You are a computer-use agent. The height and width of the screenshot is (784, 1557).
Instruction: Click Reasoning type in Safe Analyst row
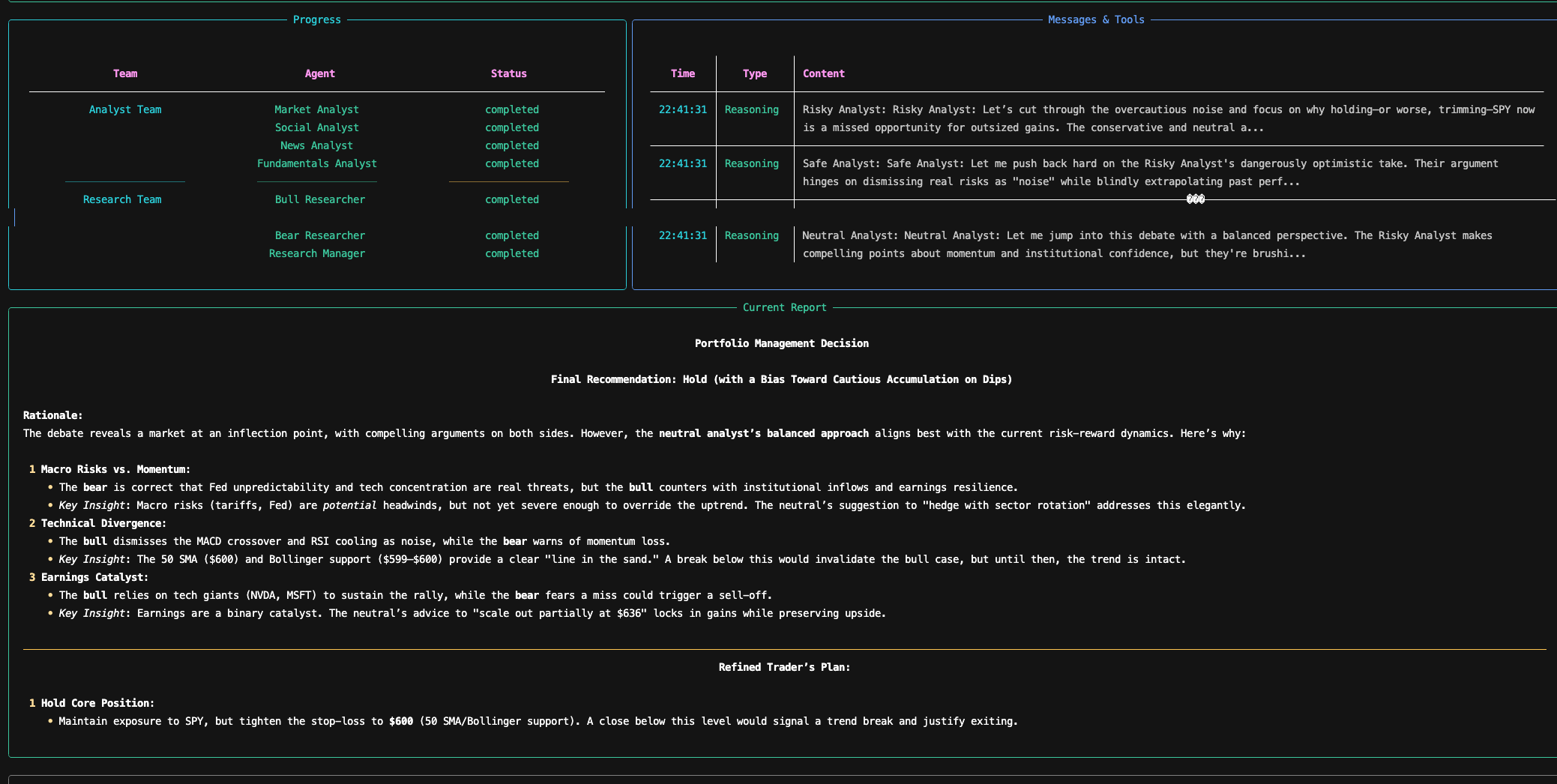coord(752,163)
